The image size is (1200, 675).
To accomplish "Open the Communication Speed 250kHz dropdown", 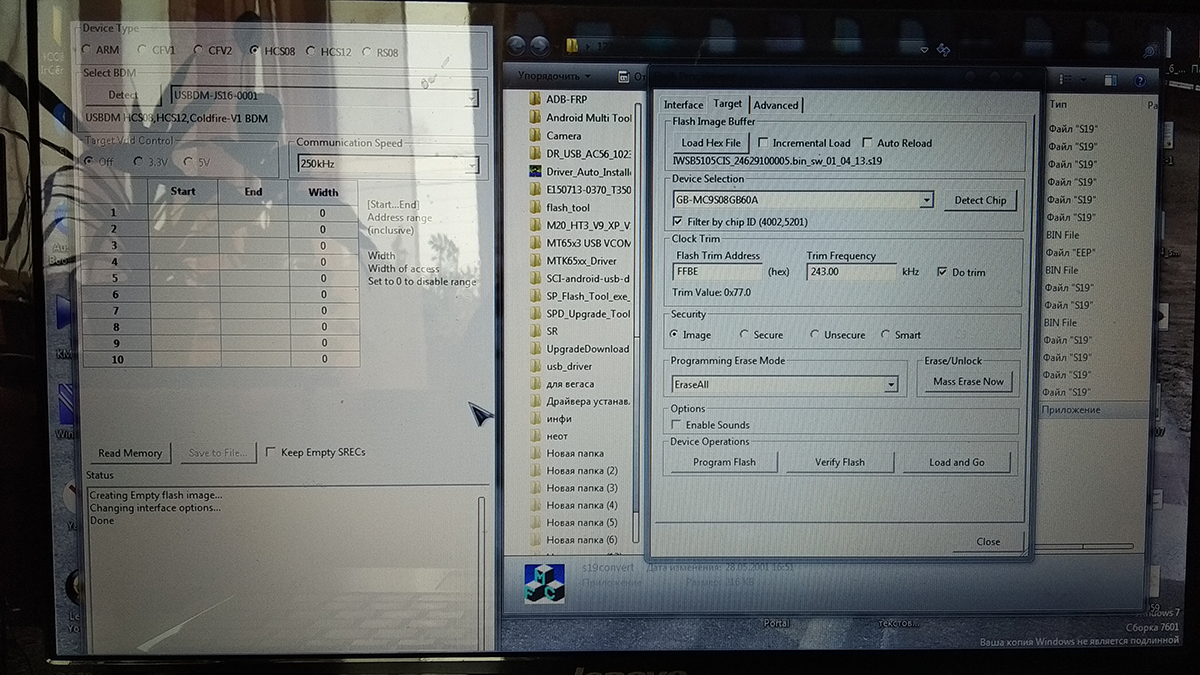I will (472, 165).
